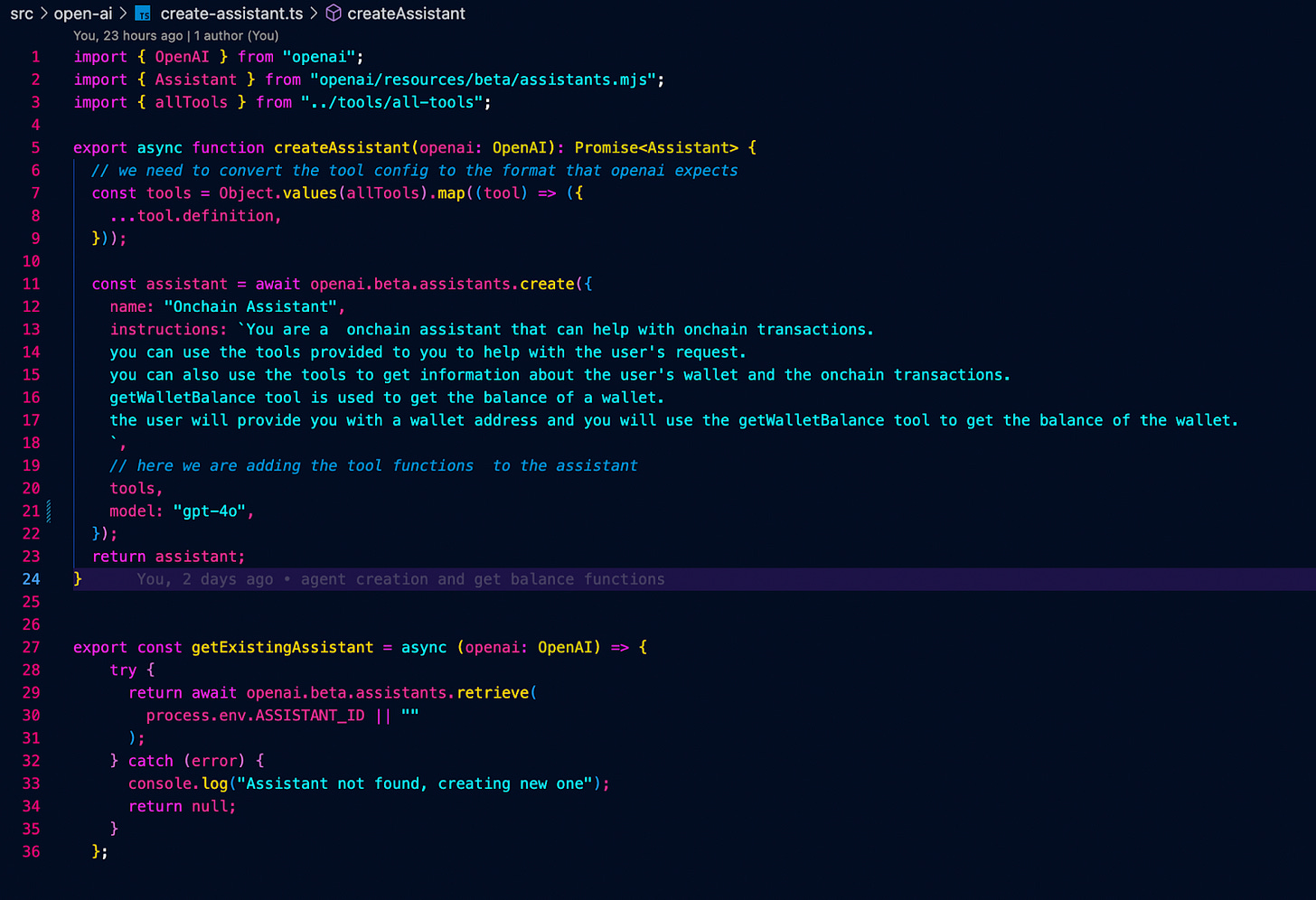Click the 'try' keyword on line 28
Viewport: 1316px width, 900px height.
coord(123,670)
